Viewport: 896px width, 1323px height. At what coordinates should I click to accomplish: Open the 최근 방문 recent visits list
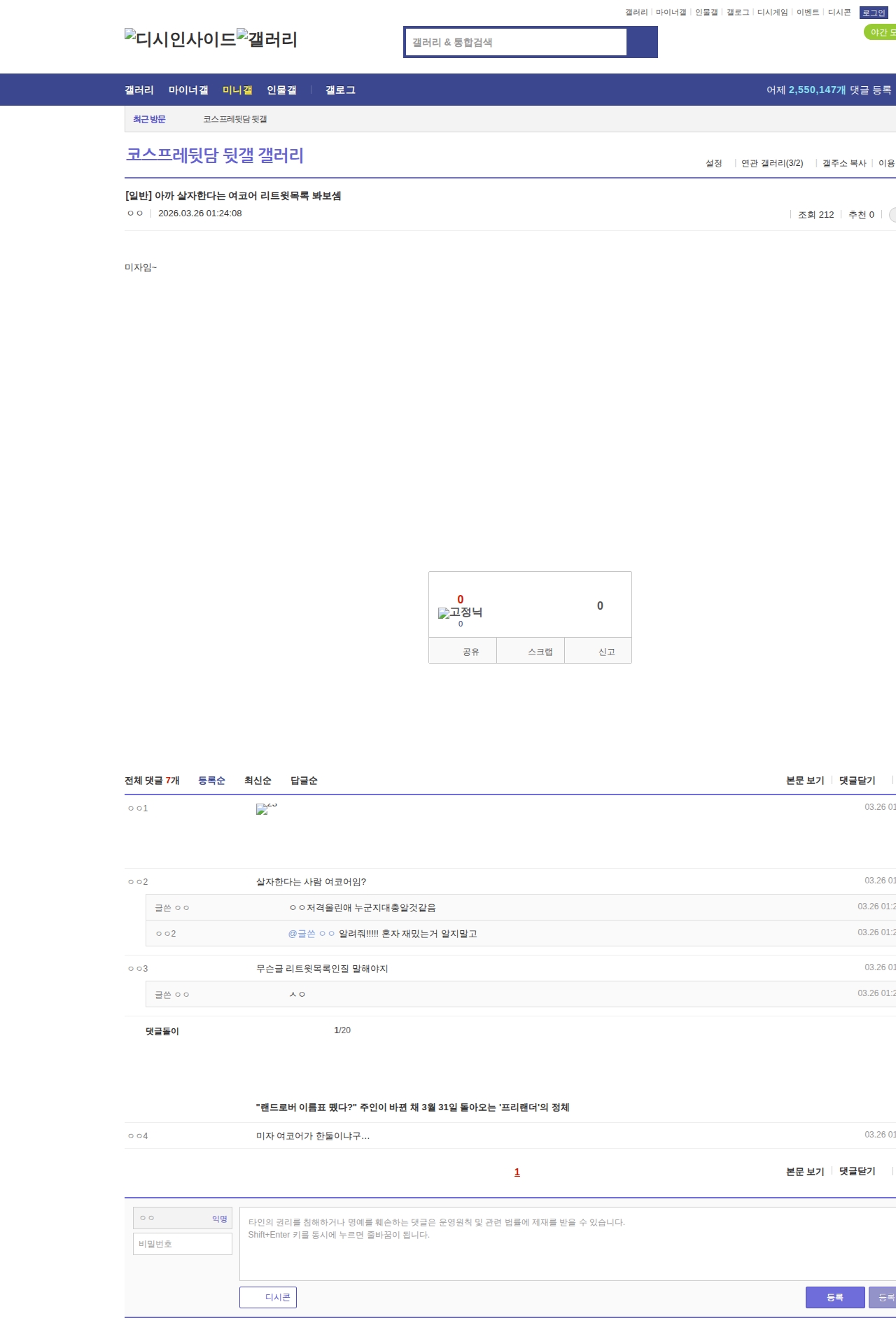tap(149, 119)
